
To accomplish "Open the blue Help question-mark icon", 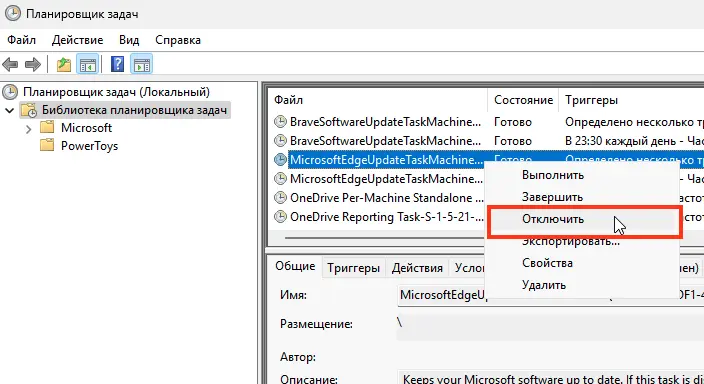I will [117, 64].
